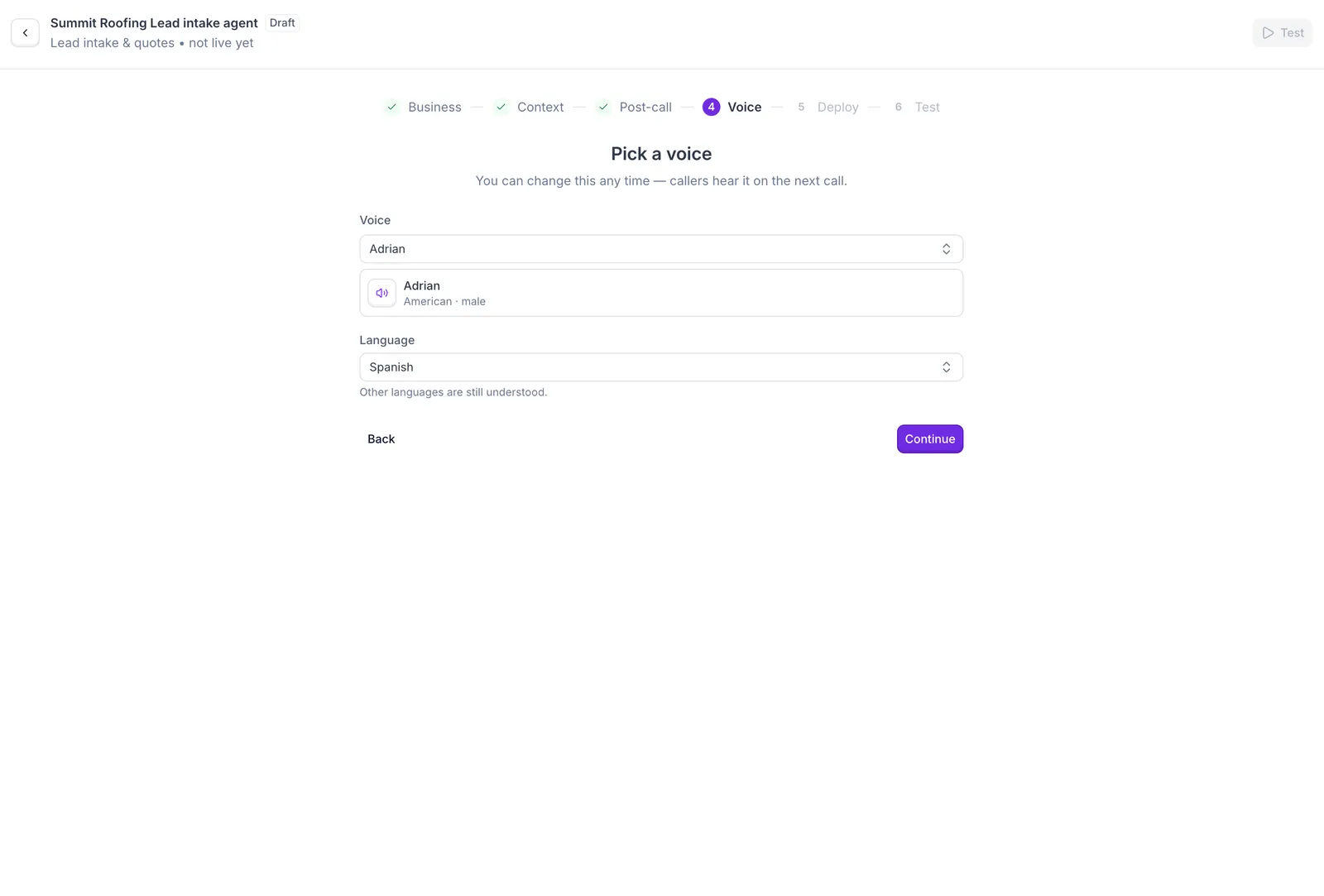Click the back arrow icon in header
Viewport: 1324px width, 896px height.
pos(25,33)
